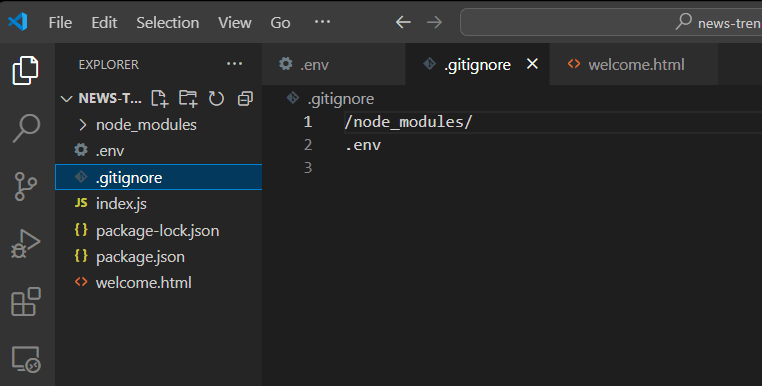Place cursor on the .env line in editor
This screenshot has width=762, height=386.
point(363,145)
